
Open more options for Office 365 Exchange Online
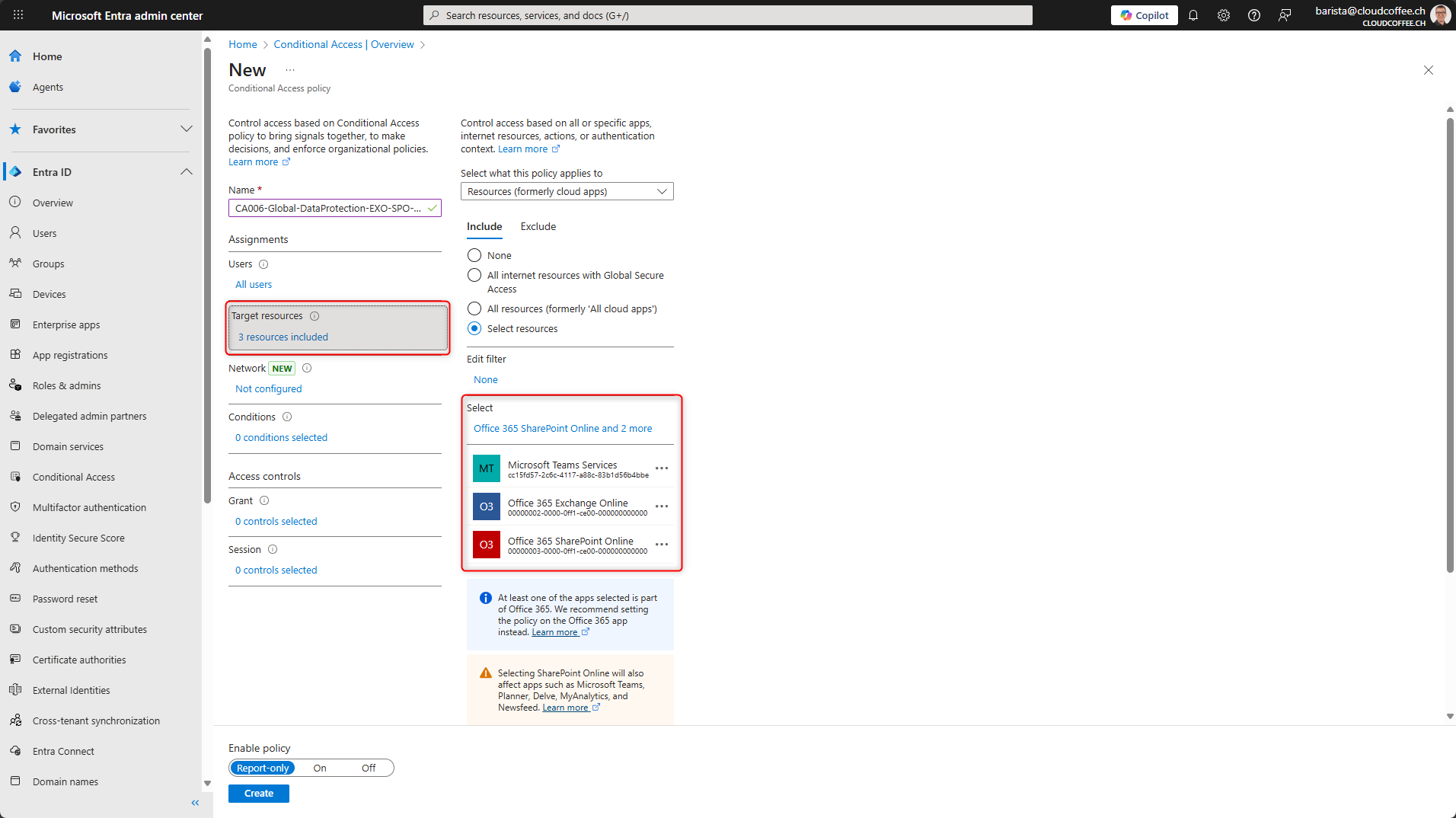click(662, 506)
